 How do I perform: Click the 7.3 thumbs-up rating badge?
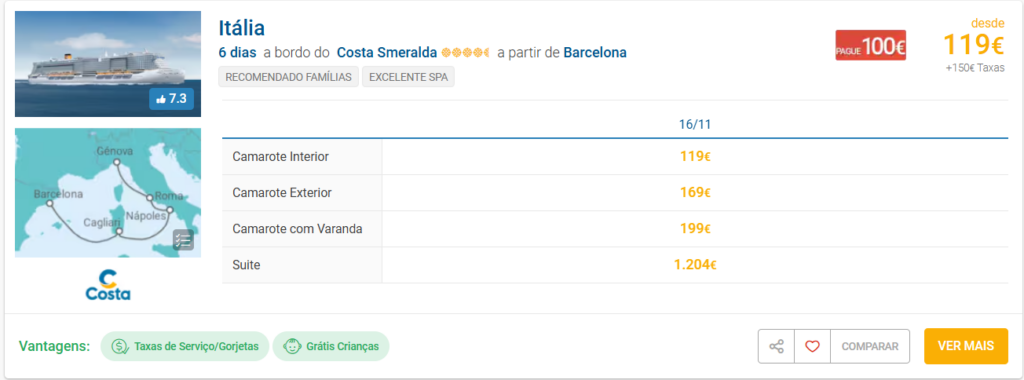tap(172, 99)
